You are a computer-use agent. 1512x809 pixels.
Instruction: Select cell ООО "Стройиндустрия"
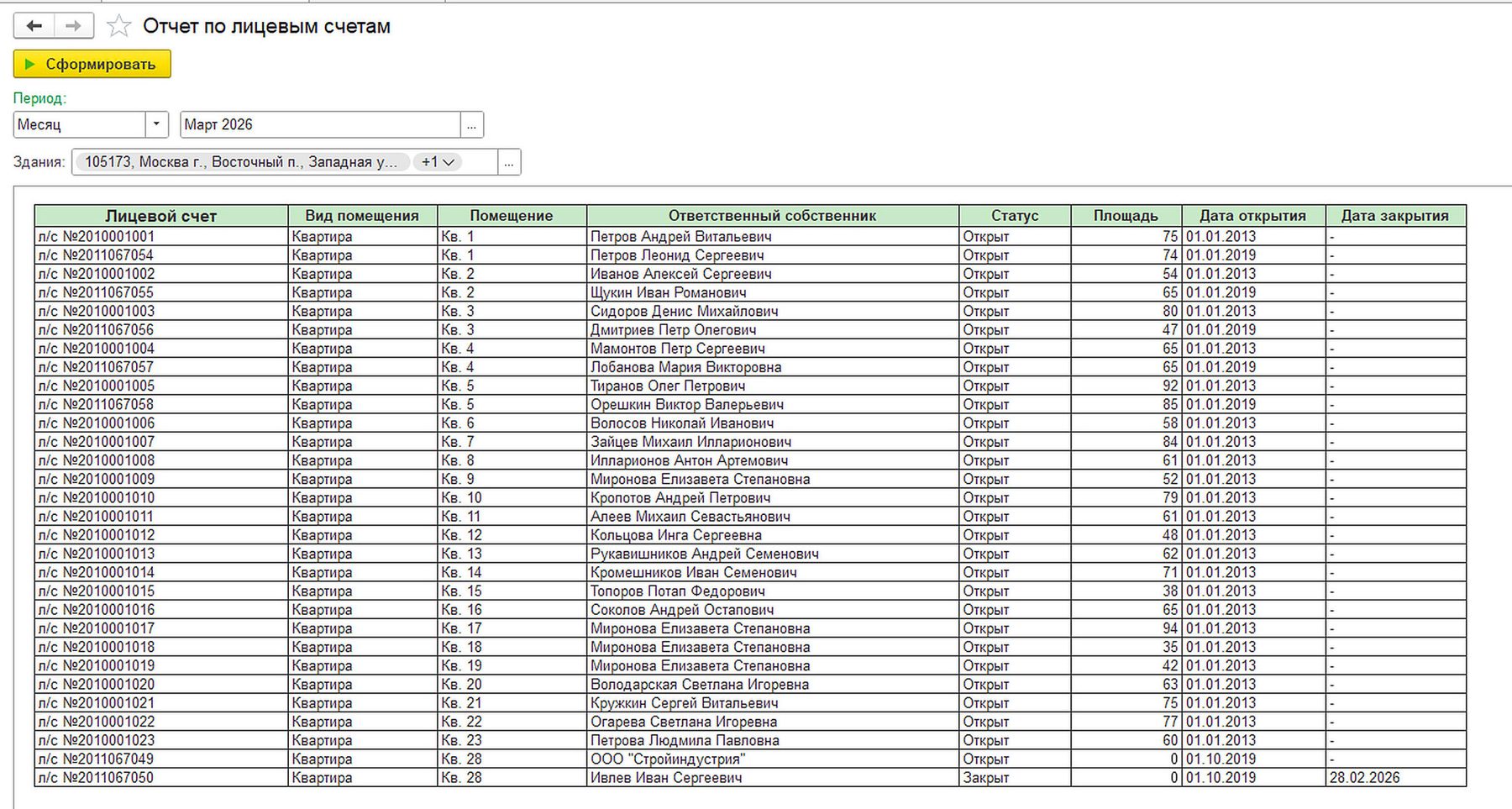pos(773,759)
